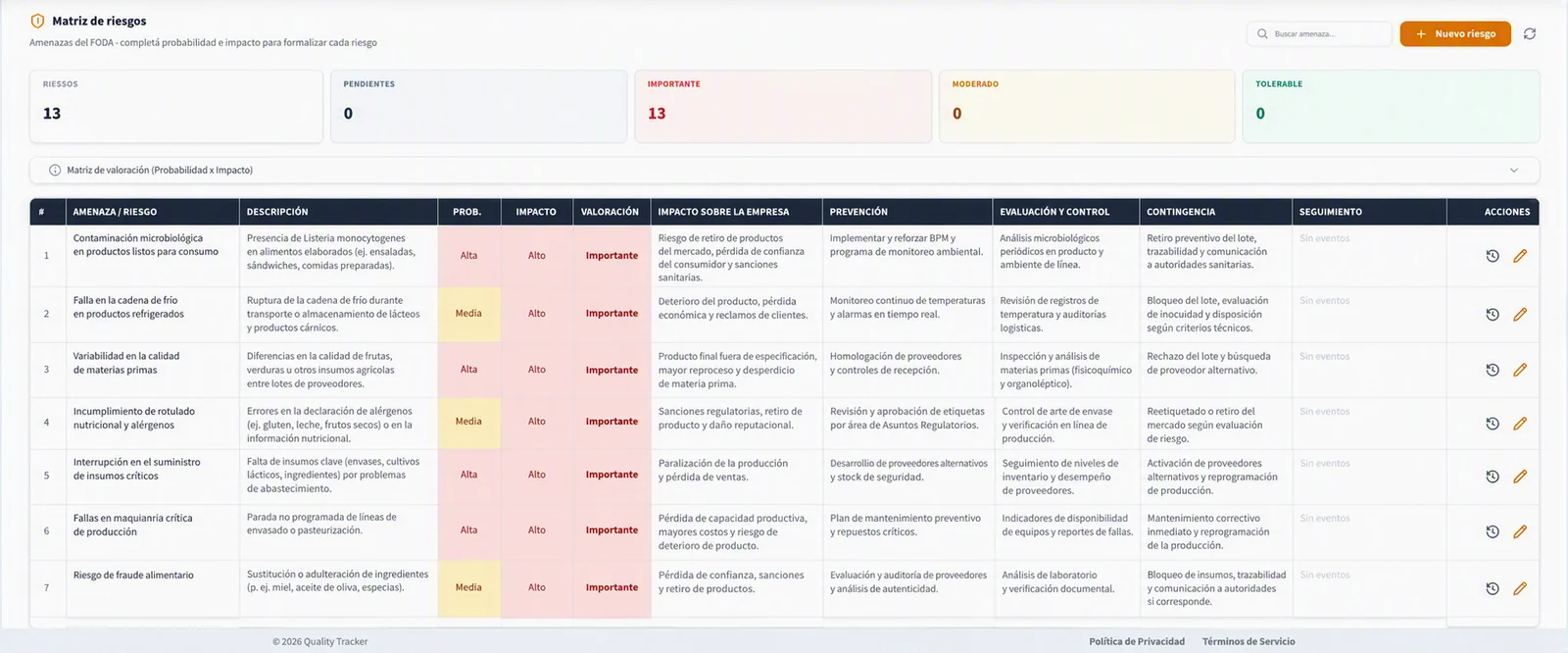
Task: Click Alta probability for Contaminación microbiológica
Action: pyautogui.click(x=469, y=255)
